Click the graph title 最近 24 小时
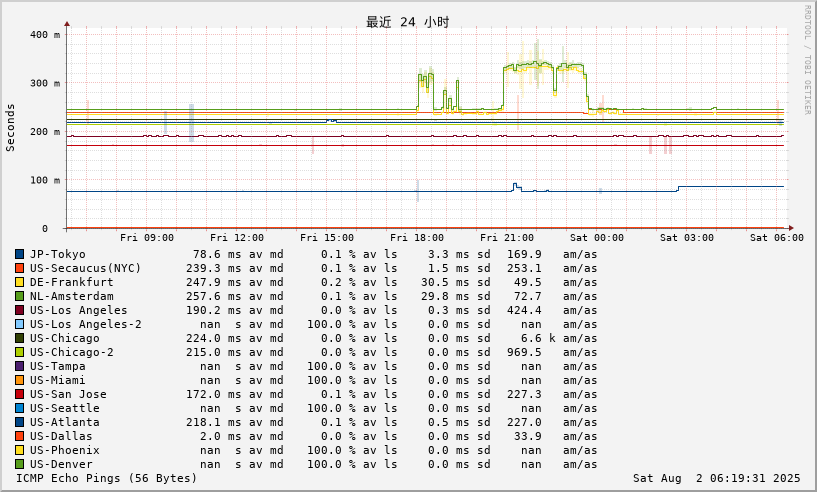 click(407, 22)
